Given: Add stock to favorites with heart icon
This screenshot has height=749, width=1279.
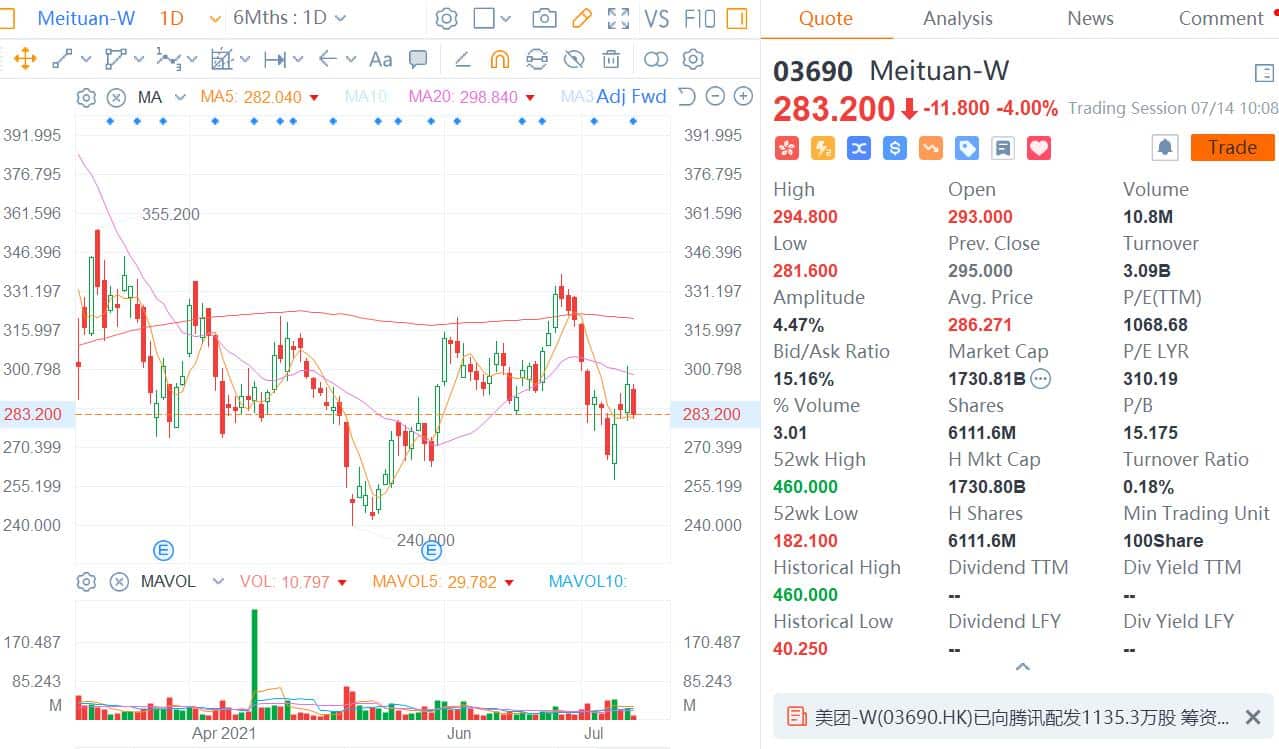Looking at the screenshot, I should [x=1039, y=148].
